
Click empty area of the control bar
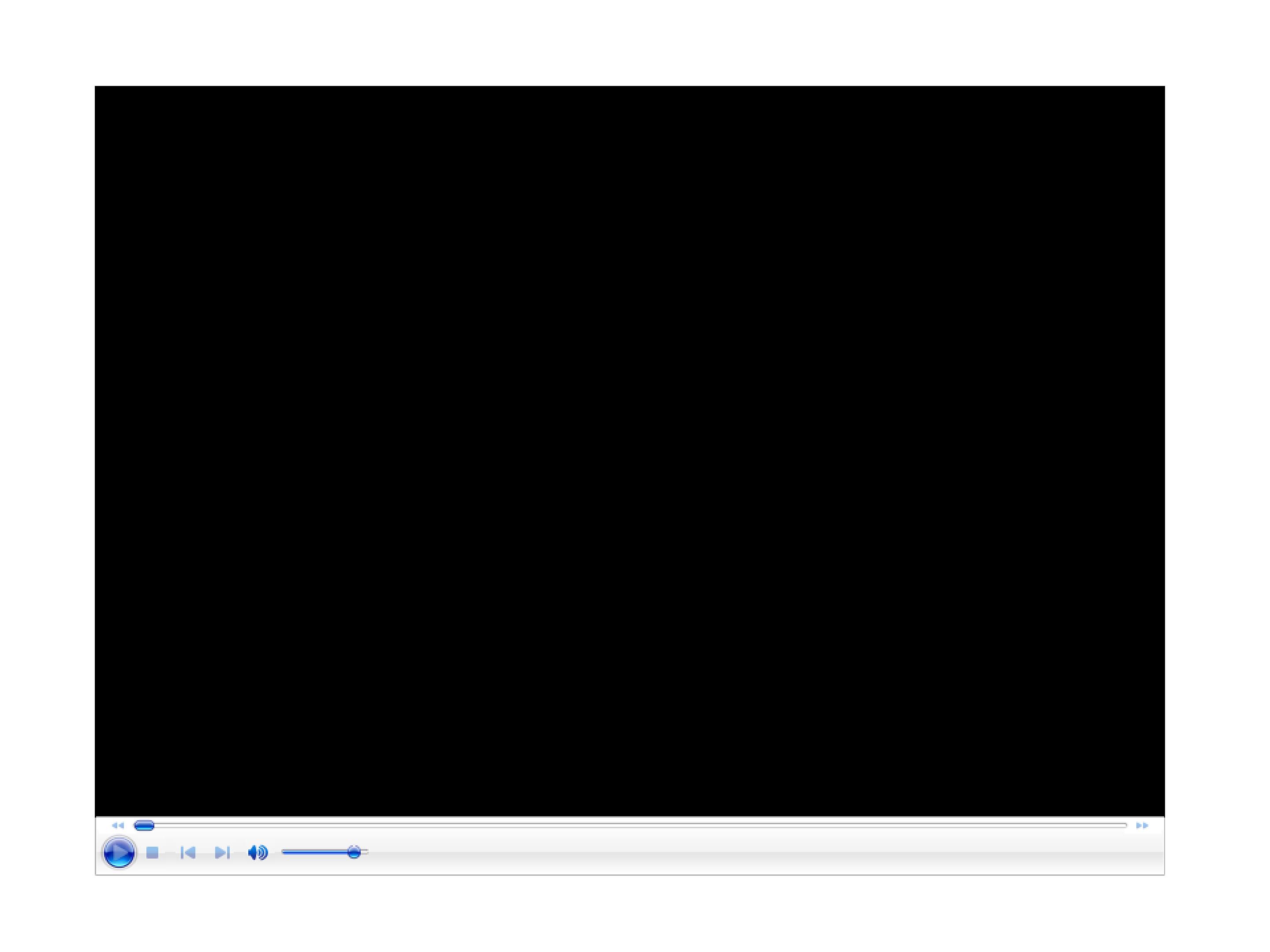point(747,855)
